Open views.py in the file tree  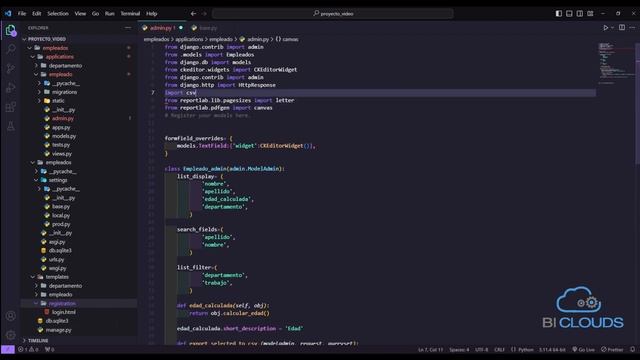pyautogui.click(x=62, y=154)
